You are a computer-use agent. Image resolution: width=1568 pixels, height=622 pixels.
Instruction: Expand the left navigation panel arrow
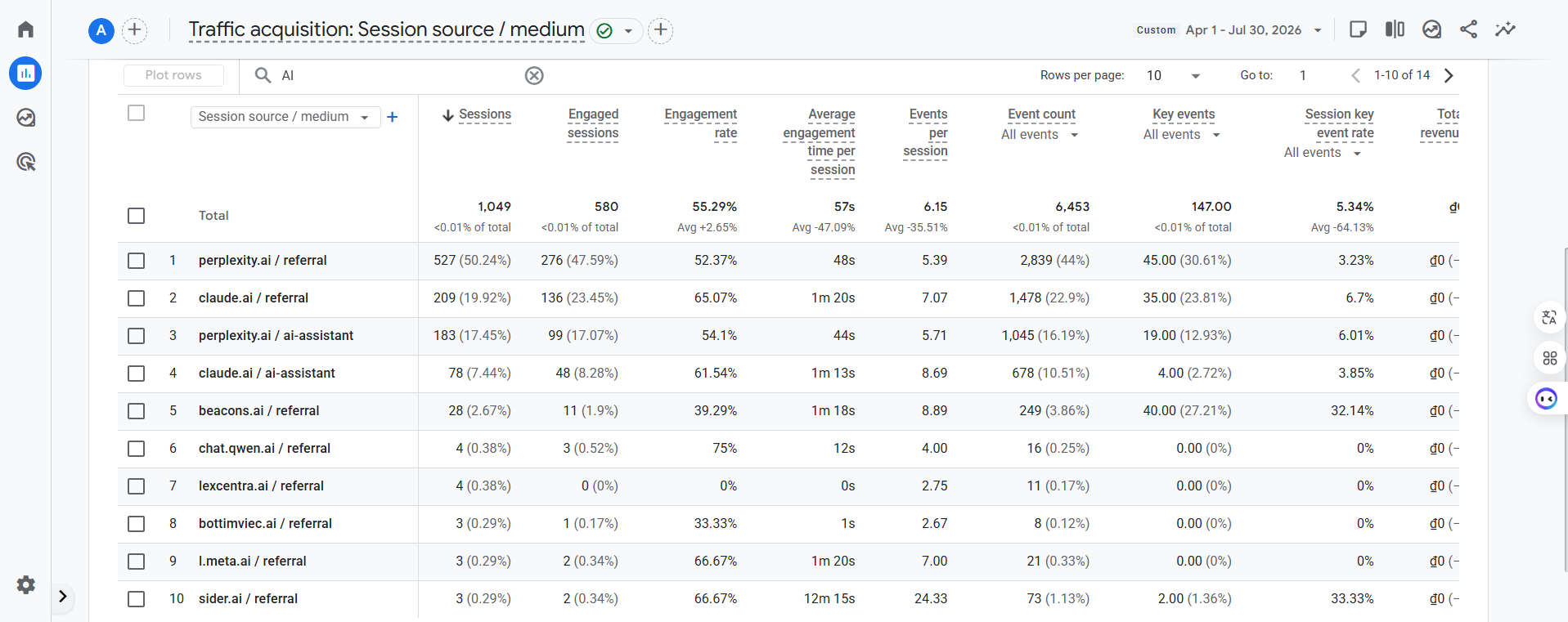[x=63, y=597]
